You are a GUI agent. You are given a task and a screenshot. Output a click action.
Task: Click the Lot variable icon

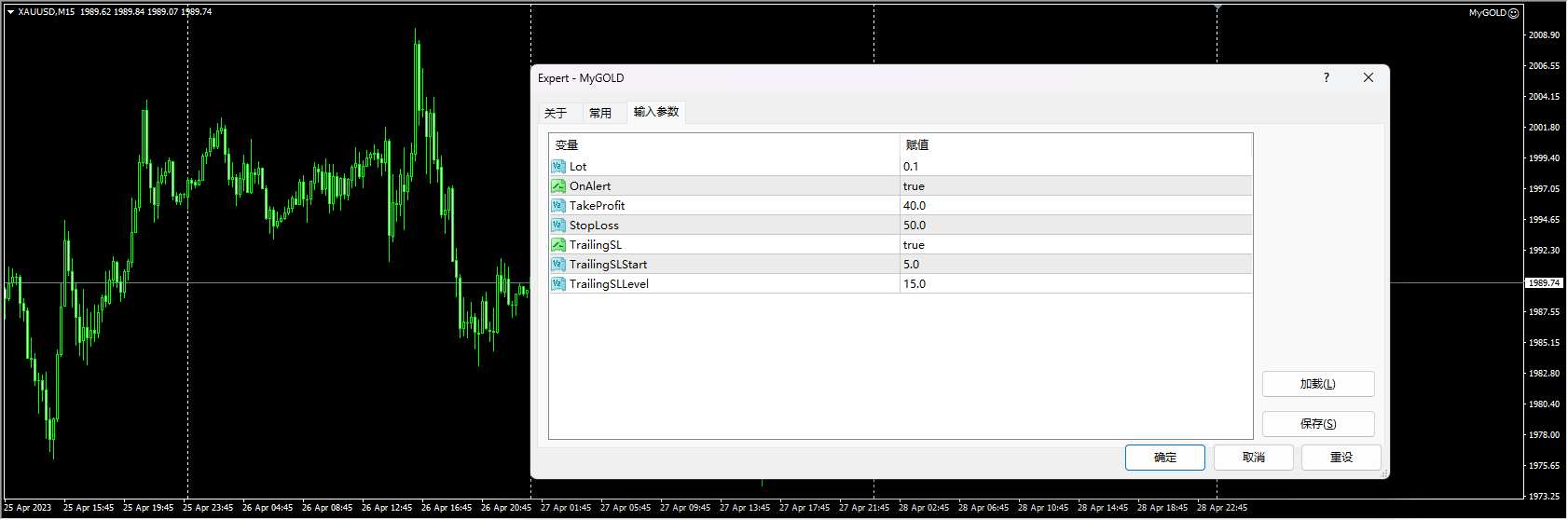pyautogui.click(x=558, y=167)
